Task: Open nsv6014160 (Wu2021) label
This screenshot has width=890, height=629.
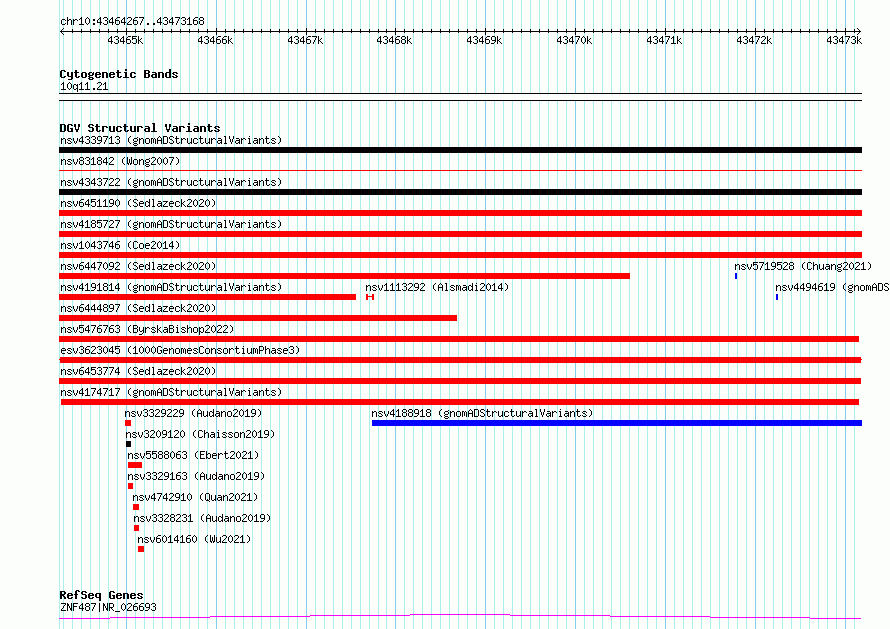Action: pyautogui.click(x=194, y=539)
